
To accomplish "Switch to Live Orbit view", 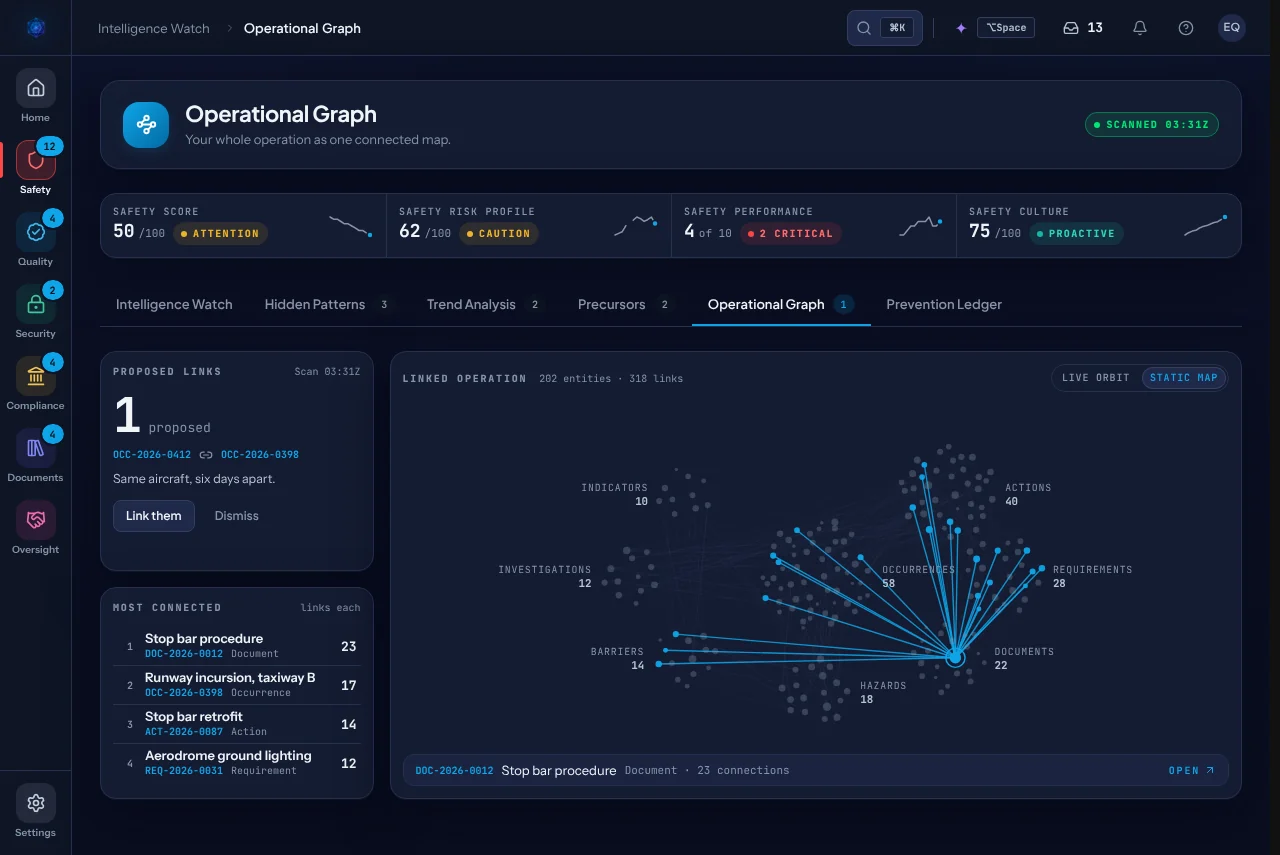I will (1096, 378).
